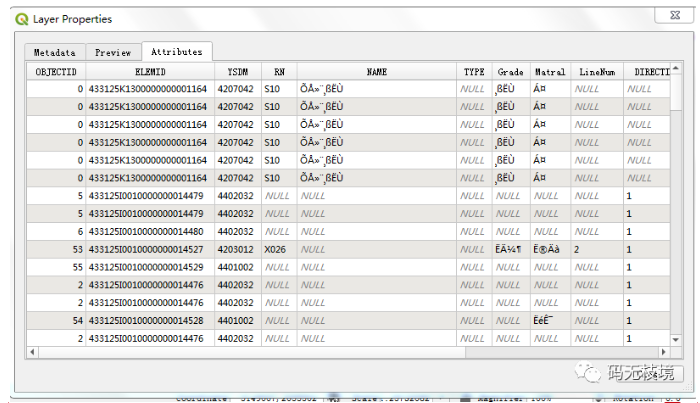Select DIRECTI value 1 in OBJECTID 53 row
Screen dimensions: 700x403
click(x=647, y=249)
